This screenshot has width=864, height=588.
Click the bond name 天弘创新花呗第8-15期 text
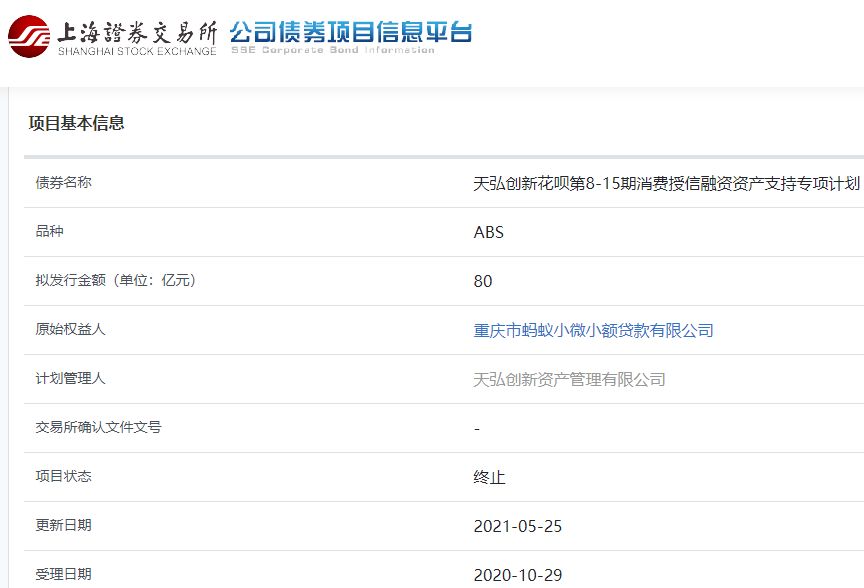666,184
